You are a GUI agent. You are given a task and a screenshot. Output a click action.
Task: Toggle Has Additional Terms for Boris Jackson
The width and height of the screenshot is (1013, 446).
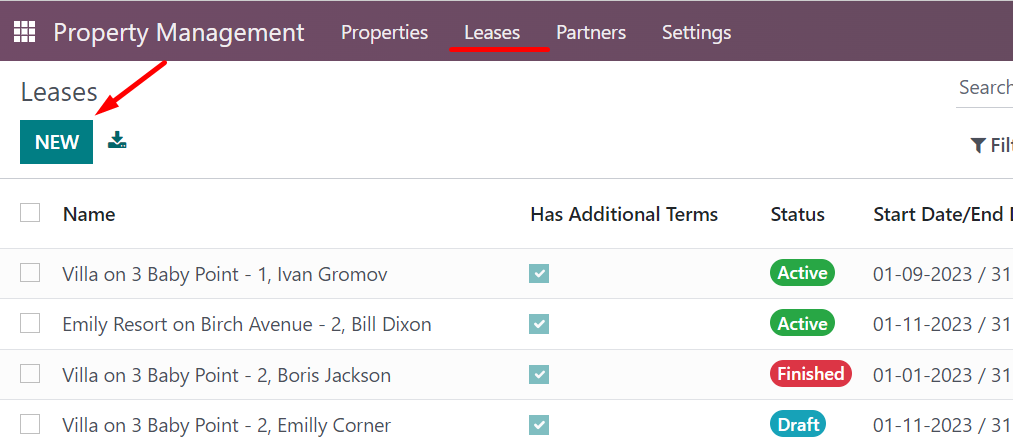point(539,374)
